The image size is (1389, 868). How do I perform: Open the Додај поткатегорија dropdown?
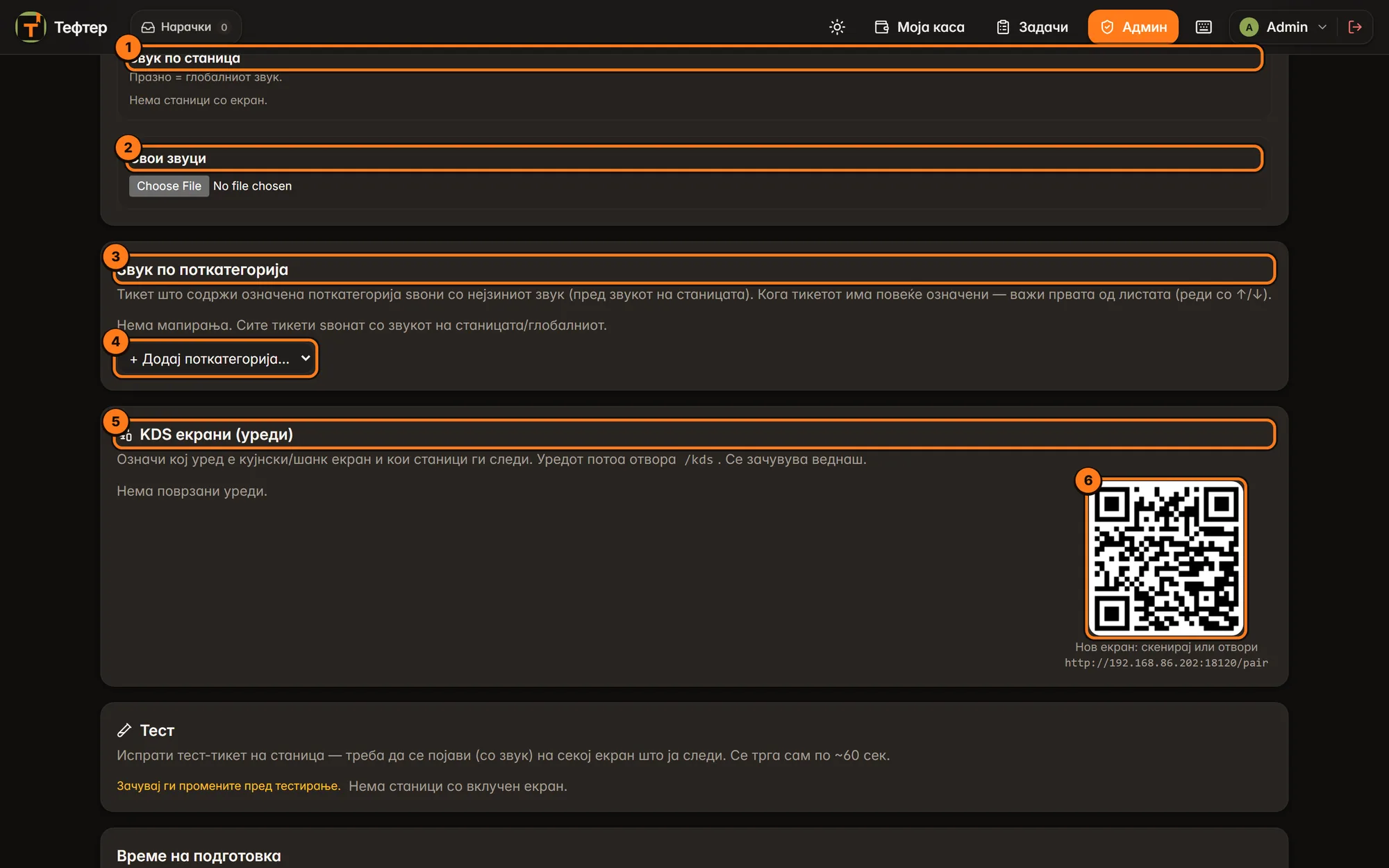point(216,359)
